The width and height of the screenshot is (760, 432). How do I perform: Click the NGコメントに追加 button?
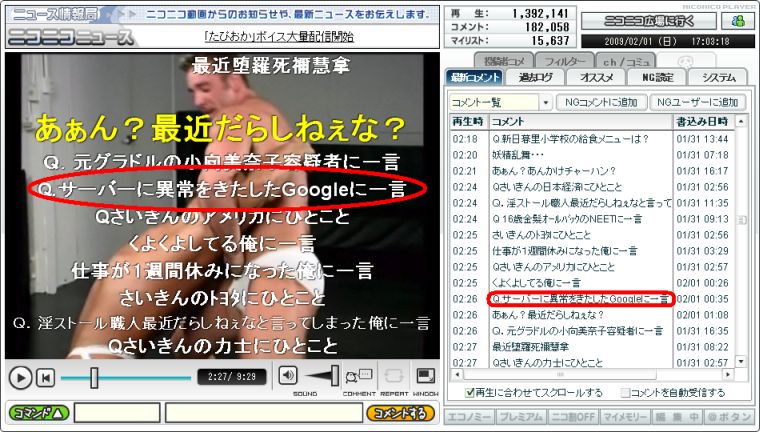(601, 102)
